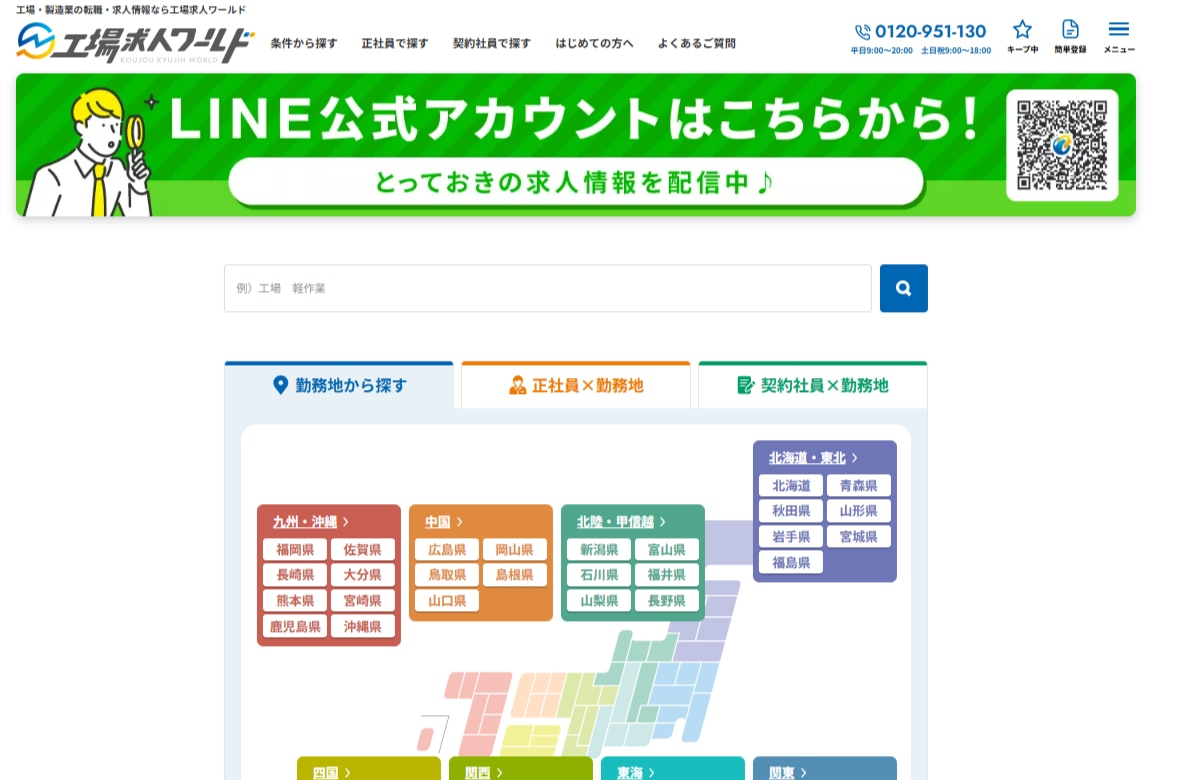Click inside the keyword search input field
The image size is (1181, 780).
[x=547, y=288]
